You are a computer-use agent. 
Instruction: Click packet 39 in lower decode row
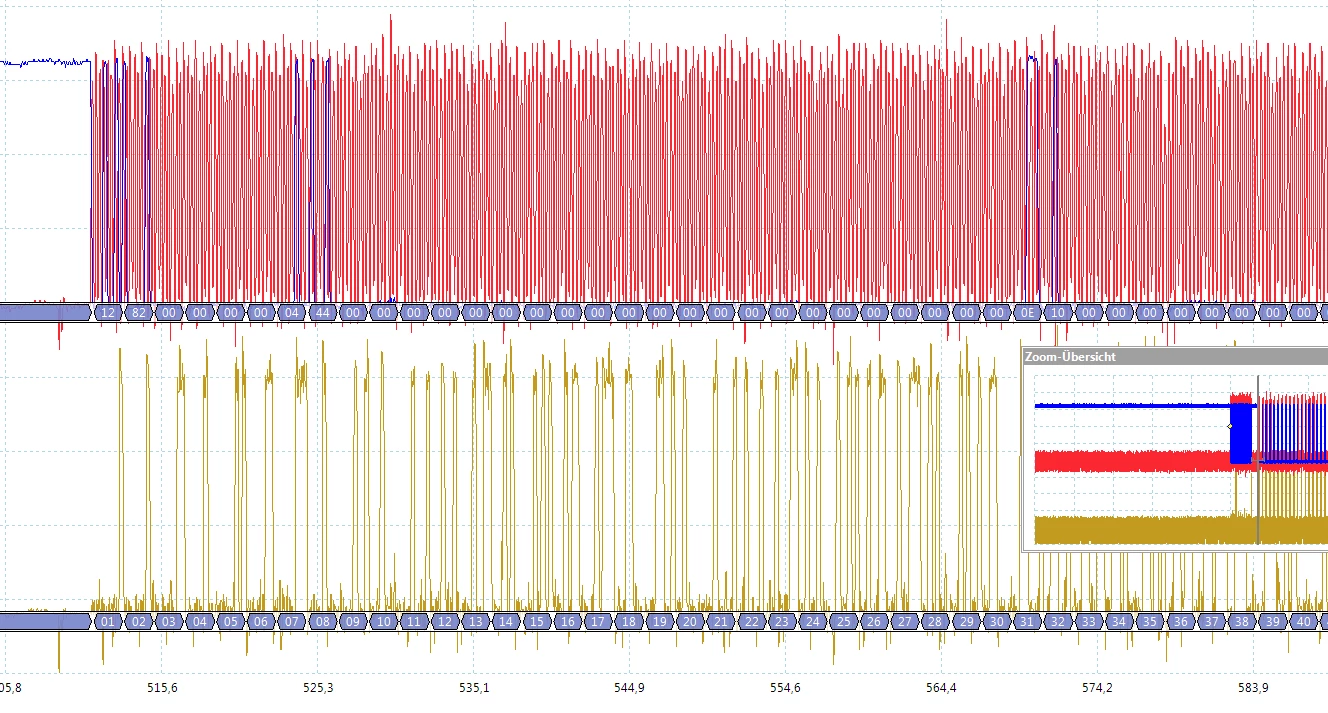pyautogui.click(x=1272, y=621)
